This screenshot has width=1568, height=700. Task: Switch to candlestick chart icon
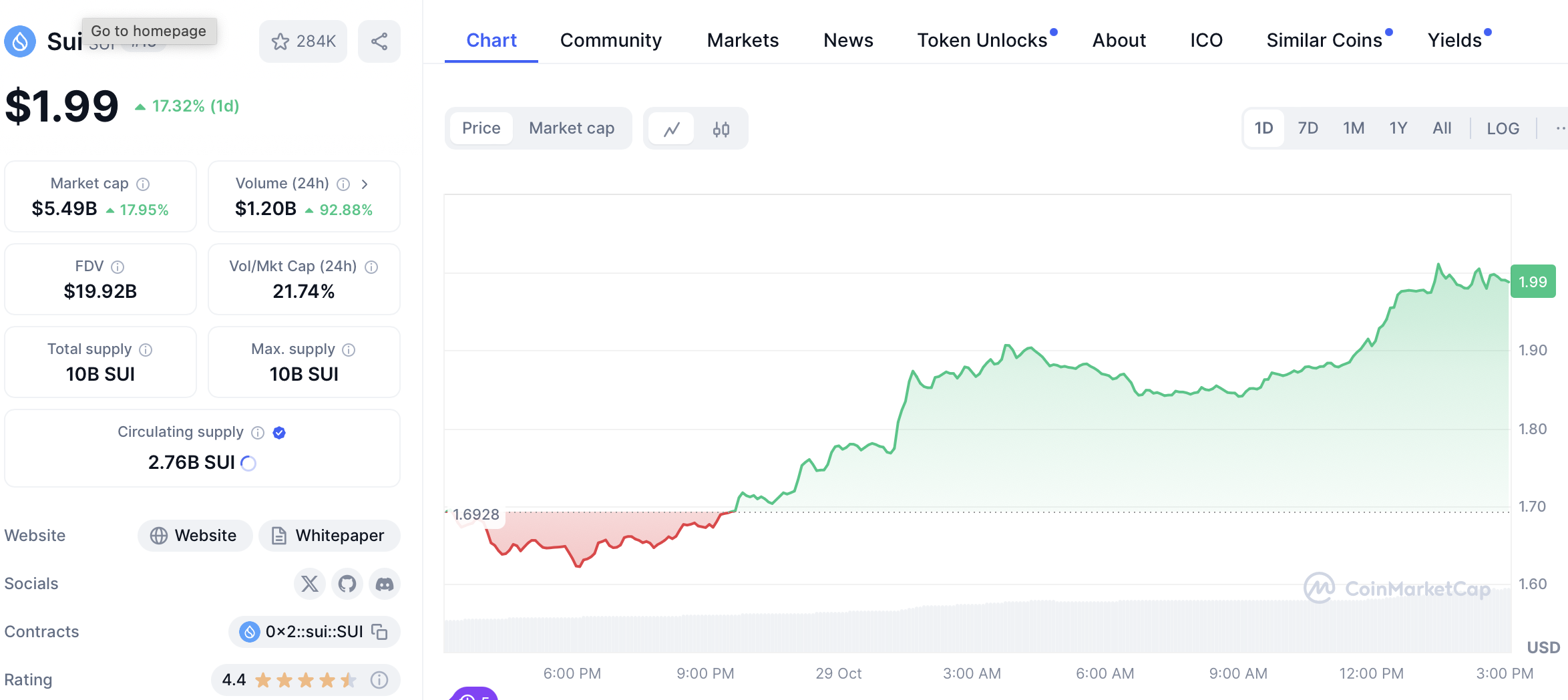[x=721, y=128]
